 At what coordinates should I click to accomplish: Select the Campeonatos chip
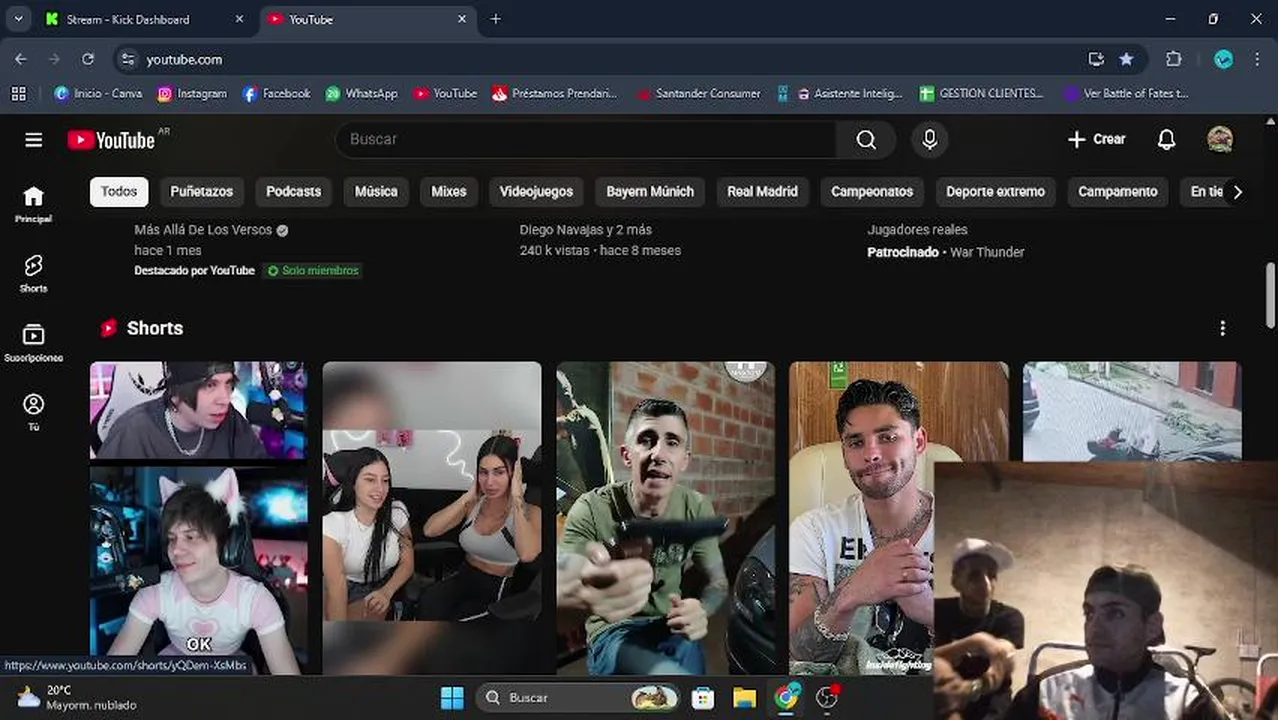tap(872, 192)
